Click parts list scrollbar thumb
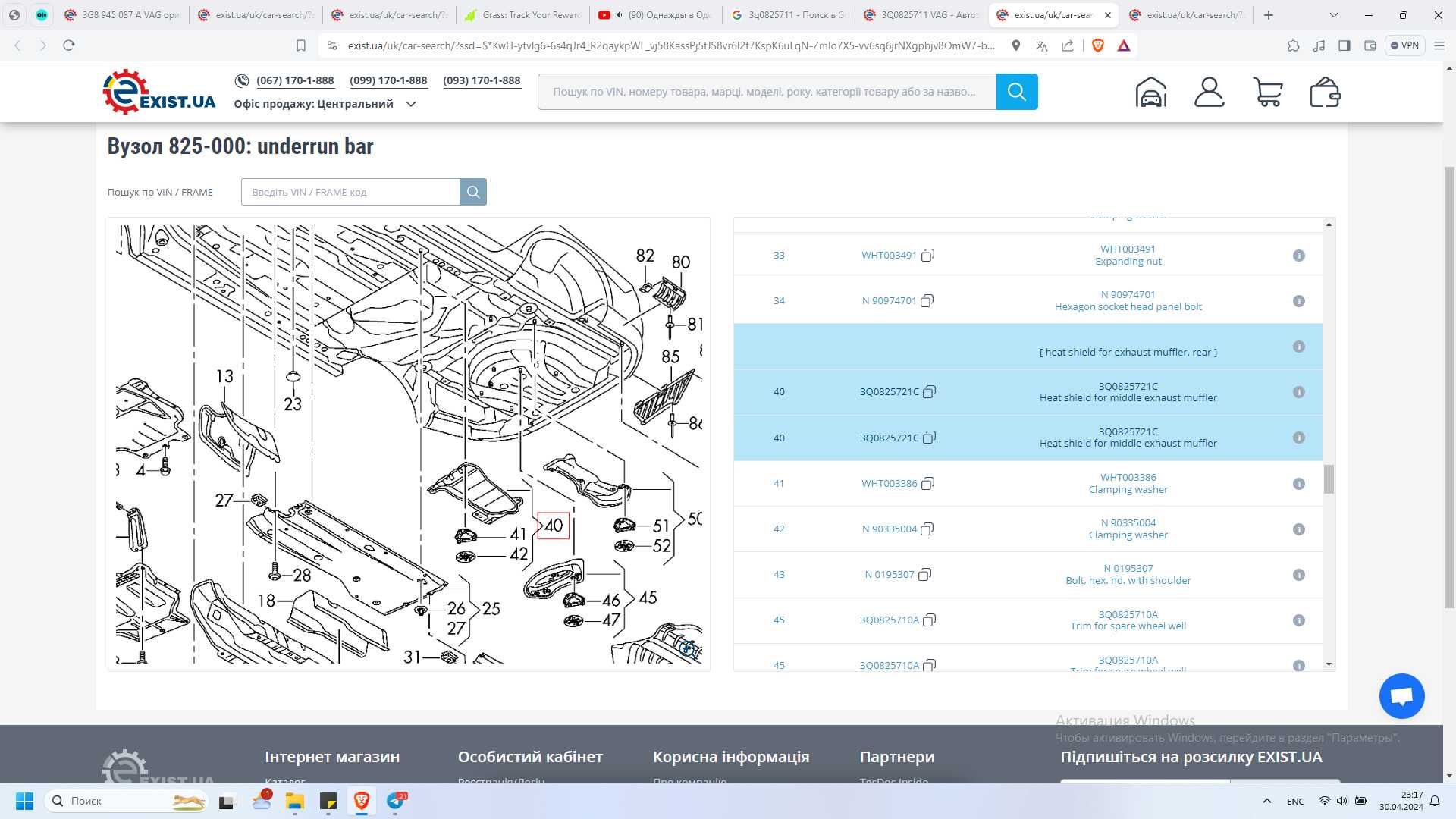The image size is (1456, 819). click(x=1329, y=479)
